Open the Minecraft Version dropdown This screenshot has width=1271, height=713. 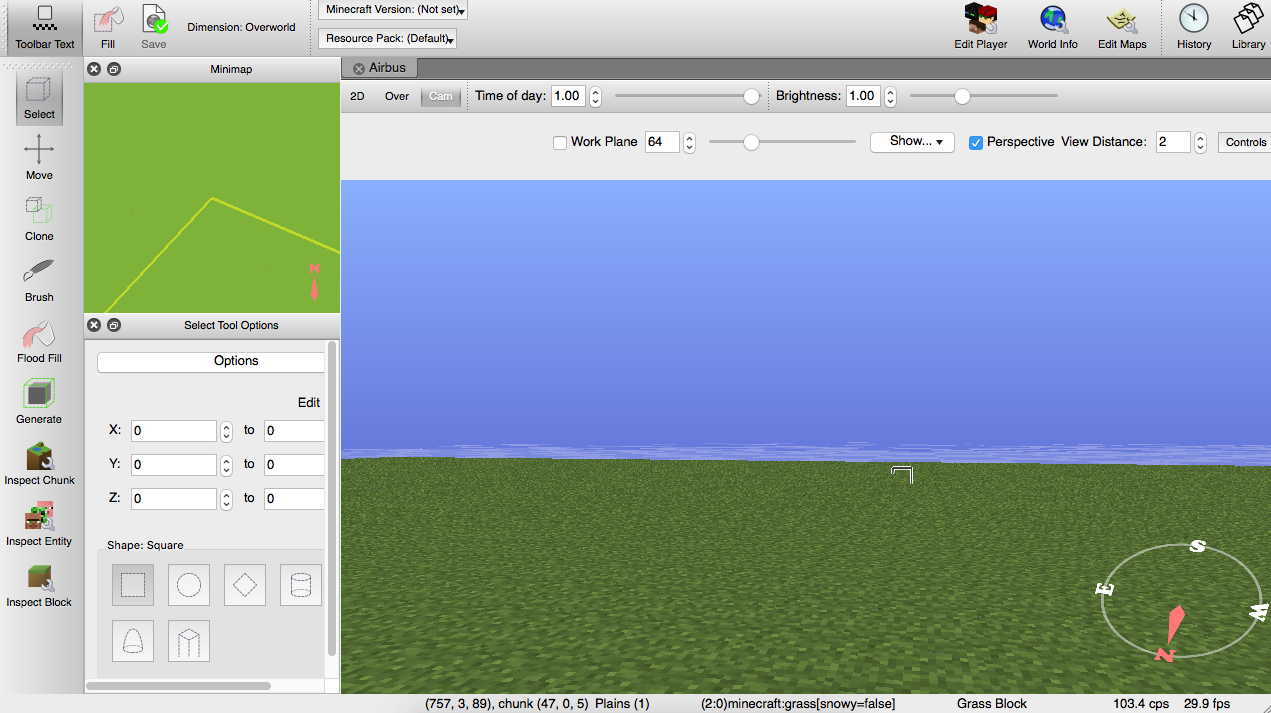click(x=393, y=10)
